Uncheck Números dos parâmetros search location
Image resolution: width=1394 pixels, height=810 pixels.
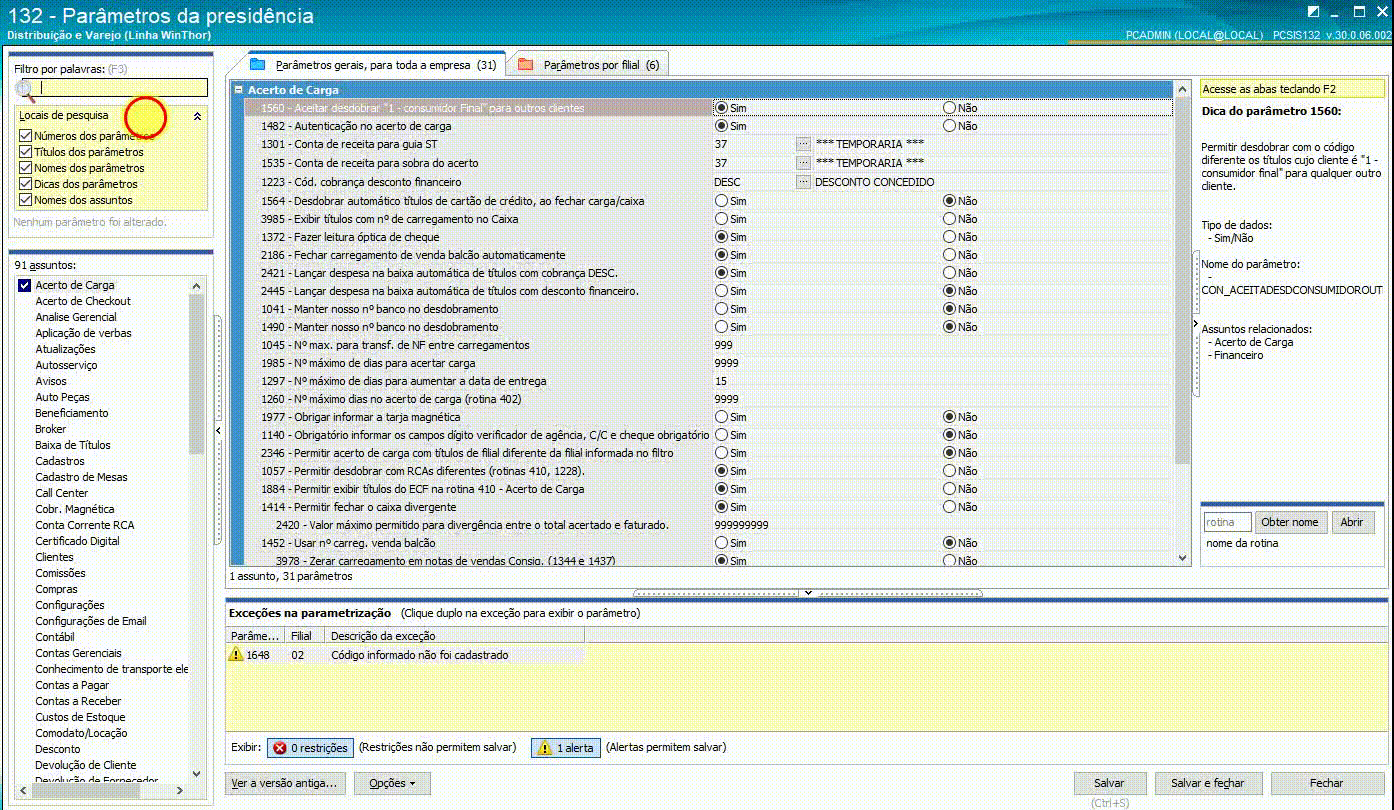pyautogui.click(x=26, y=136)
